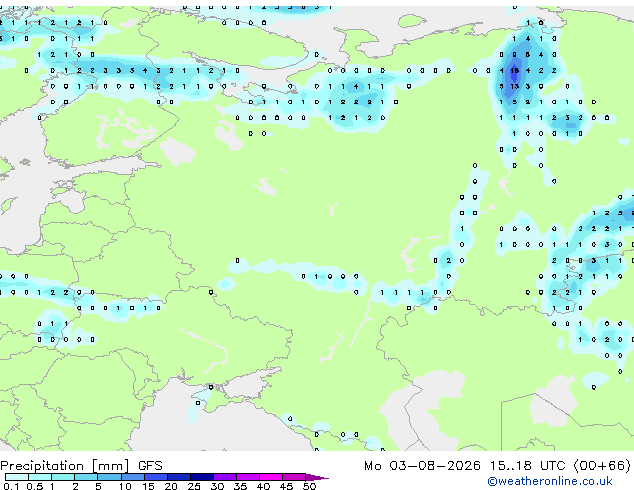Click the above-50 arrow tip of legend
634x490 pixels.
(317, 477)
